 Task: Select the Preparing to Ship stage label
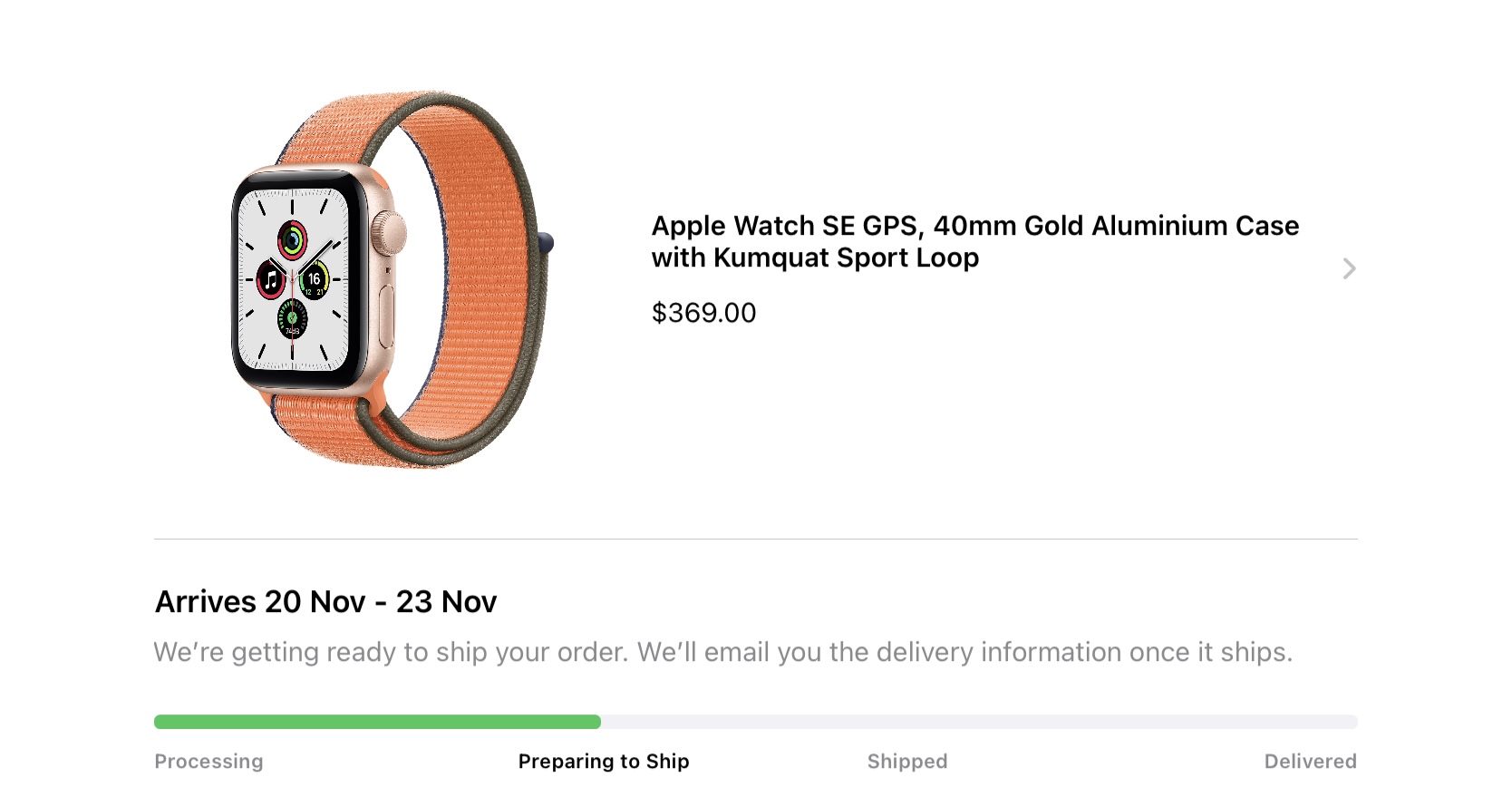(x=604, y=762)
